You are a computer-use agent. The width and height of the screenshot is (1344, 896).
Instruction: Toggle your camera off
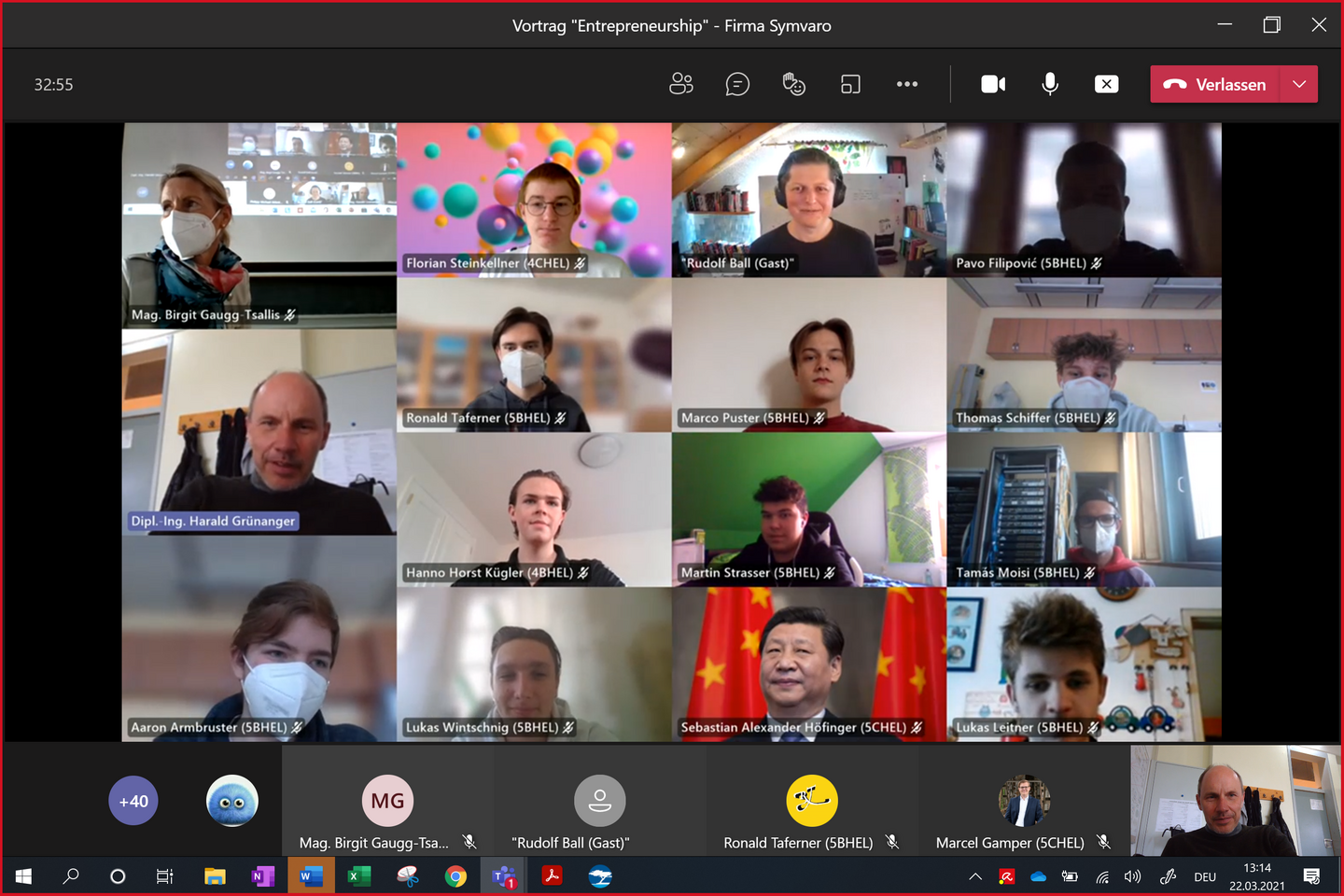(993, 84)
